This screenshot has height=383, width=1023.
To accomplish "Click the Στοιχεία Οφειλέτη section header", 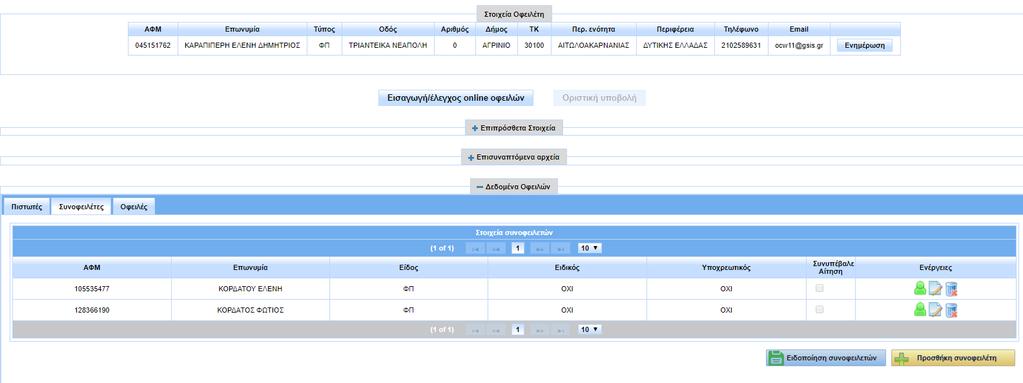I will 515,14.
